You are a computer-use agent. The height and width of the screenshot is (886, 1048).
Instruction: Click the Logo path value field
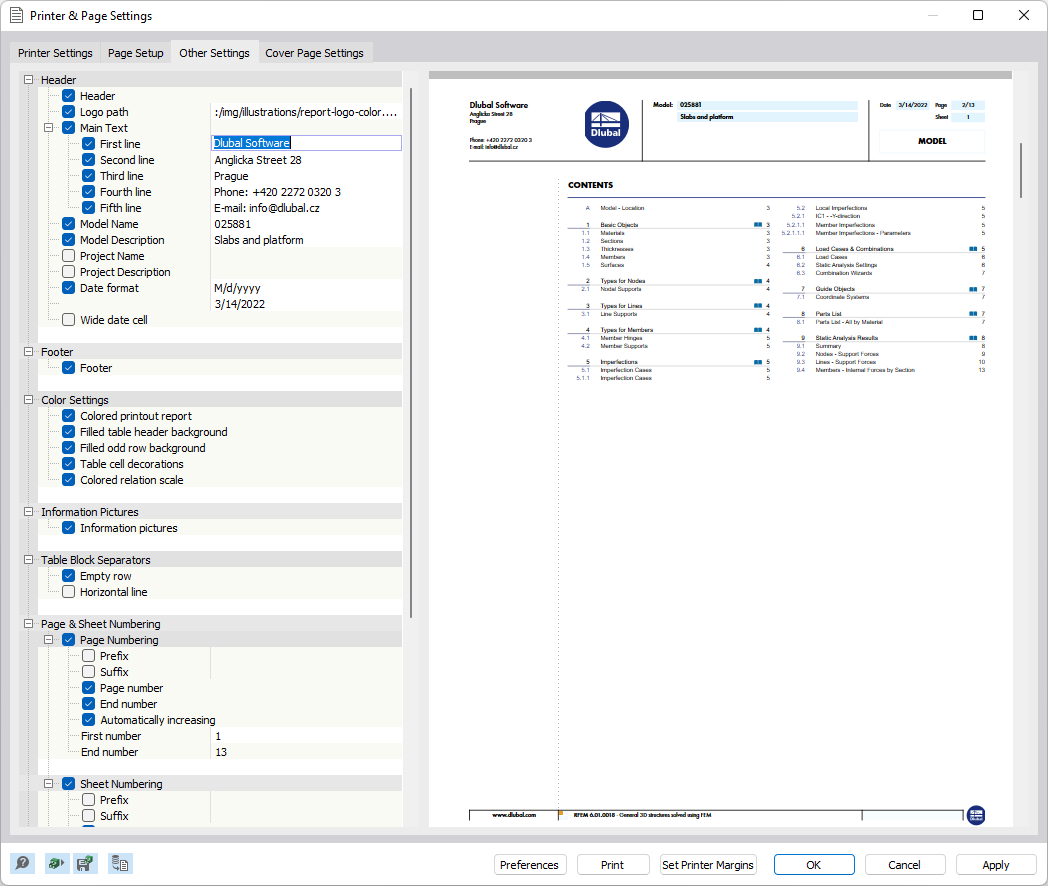coord(306,112)
